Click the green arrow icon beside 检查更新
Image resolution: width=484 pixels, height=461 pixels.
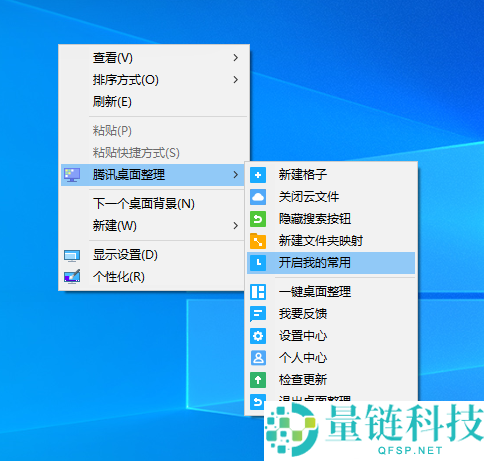tap(258, 380)
